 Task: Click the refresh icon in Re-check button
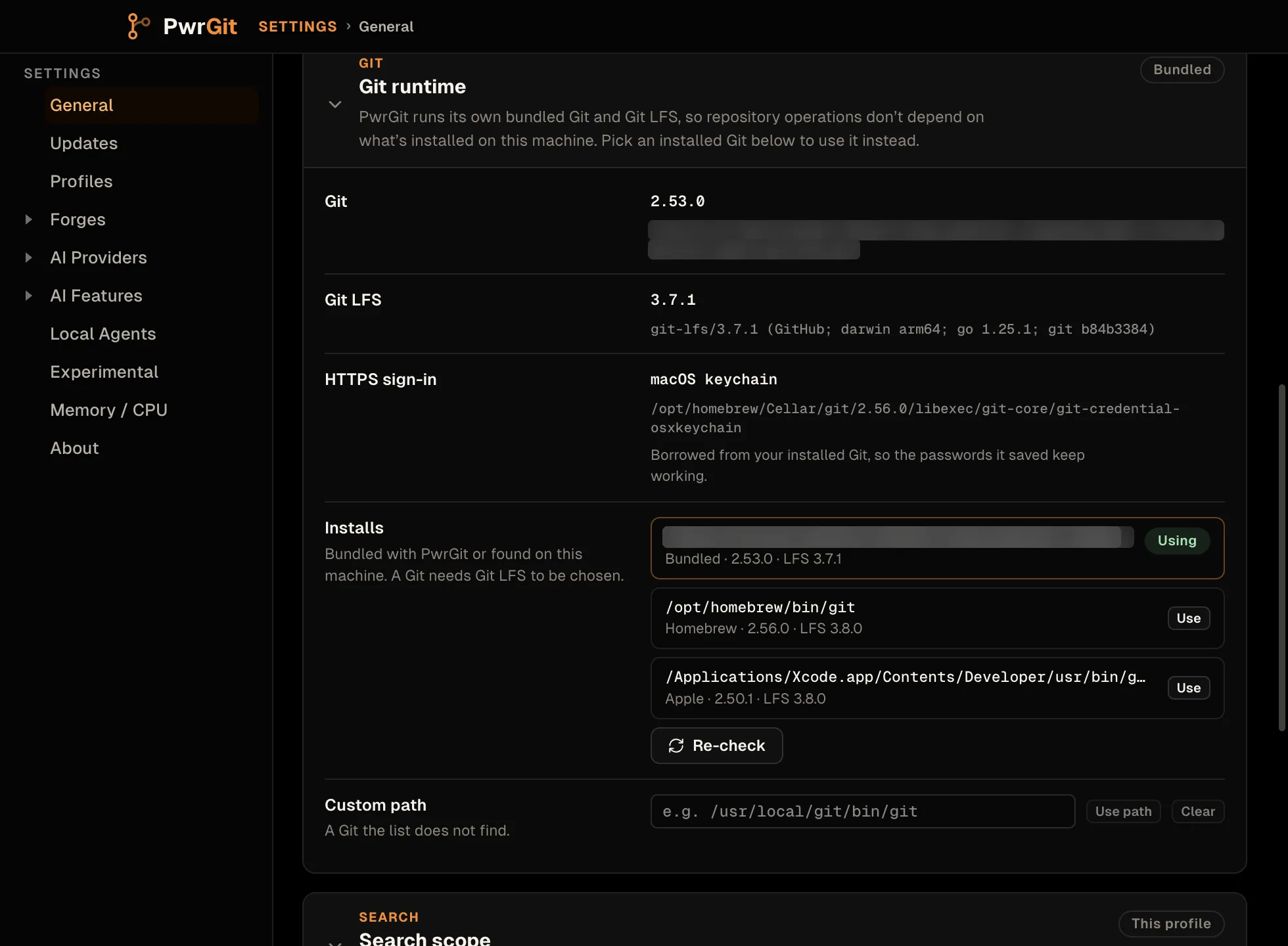pyautogui.click(x=676, y=746)
